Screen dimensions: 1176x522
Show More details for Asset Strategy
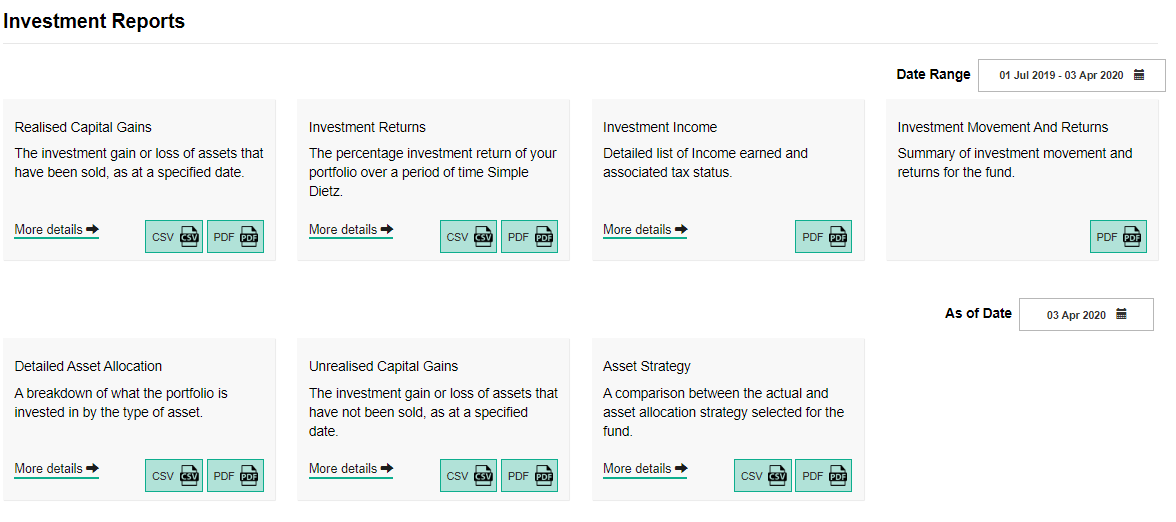(x=645, y=469)
